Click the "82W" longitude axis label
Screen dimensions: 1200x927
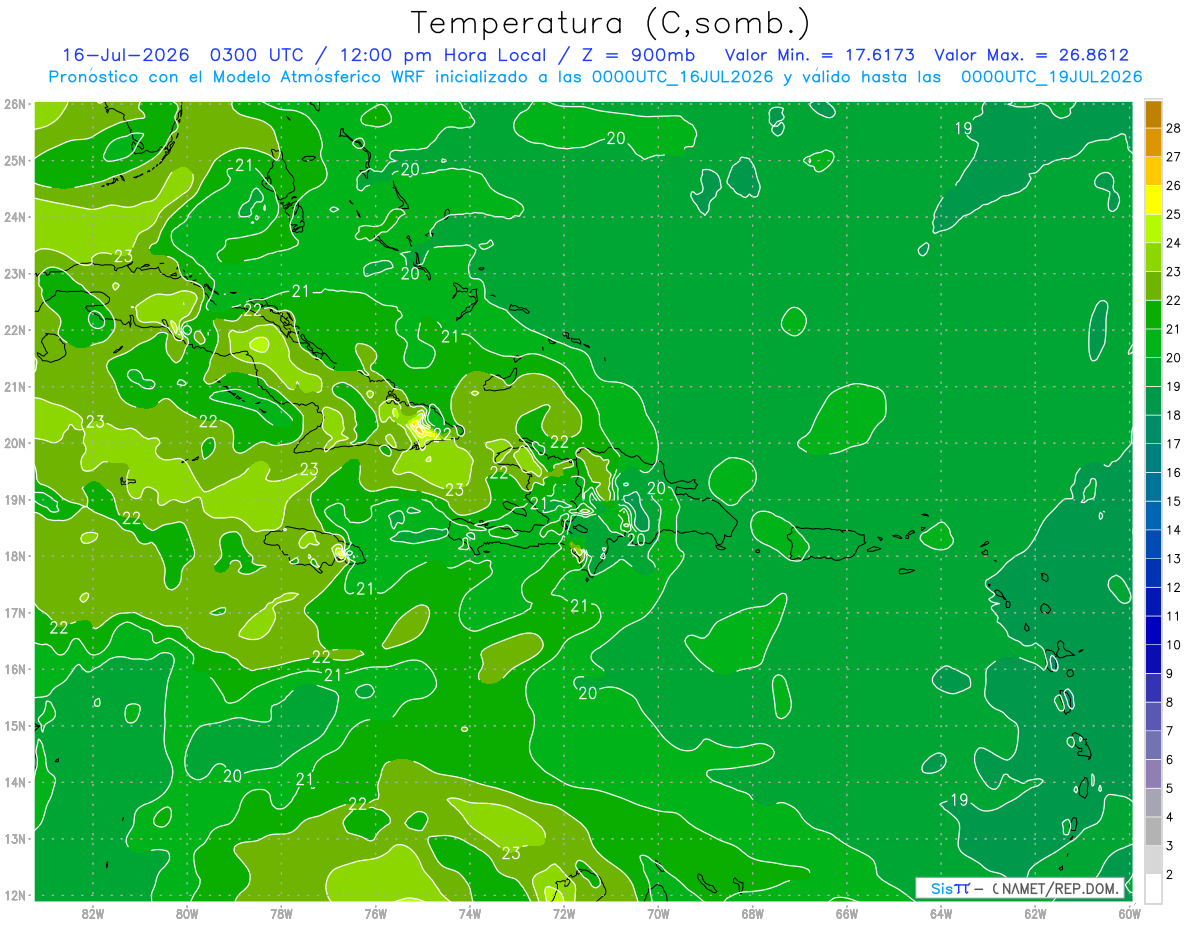(93, 913)
